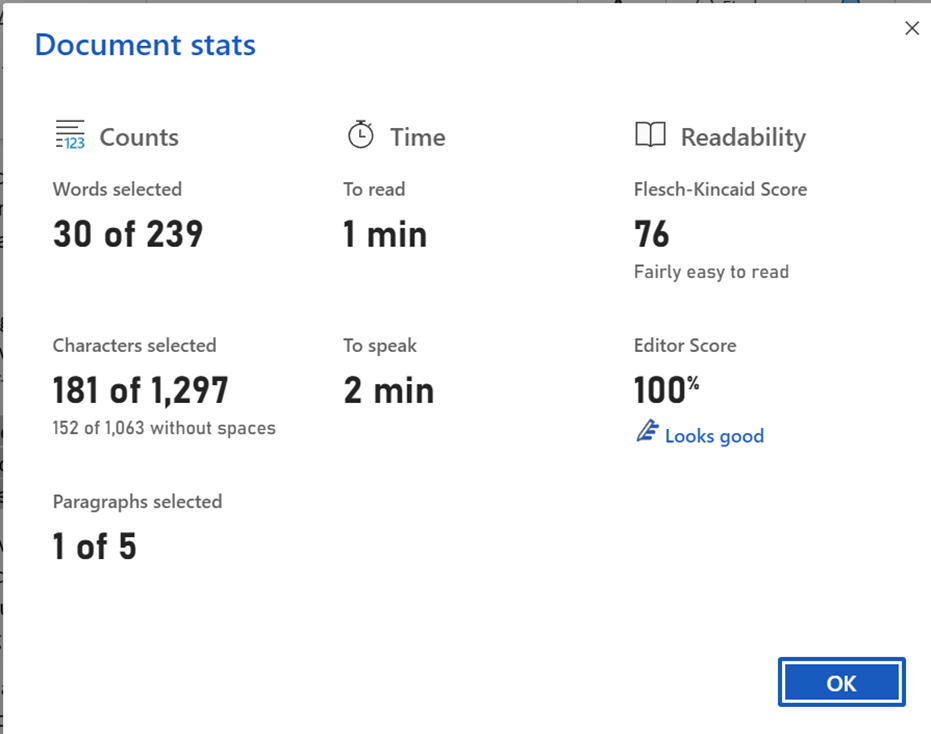Screen dimensions: 931x734
Task: Click the Characters selected value 181 of 1,297
Action: point(140,390)
